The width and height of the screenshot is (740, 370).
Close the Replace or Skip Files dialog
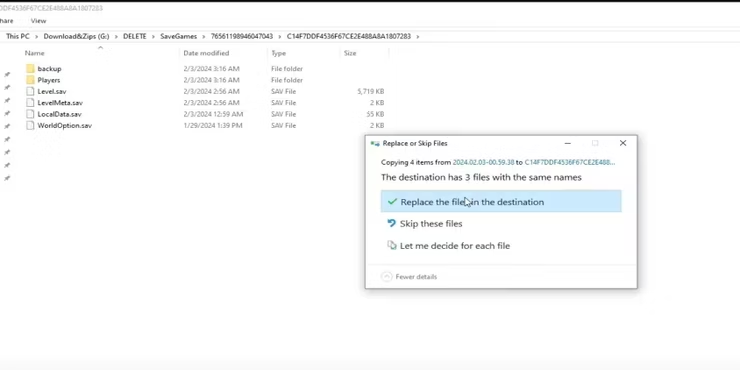[623, 143]
